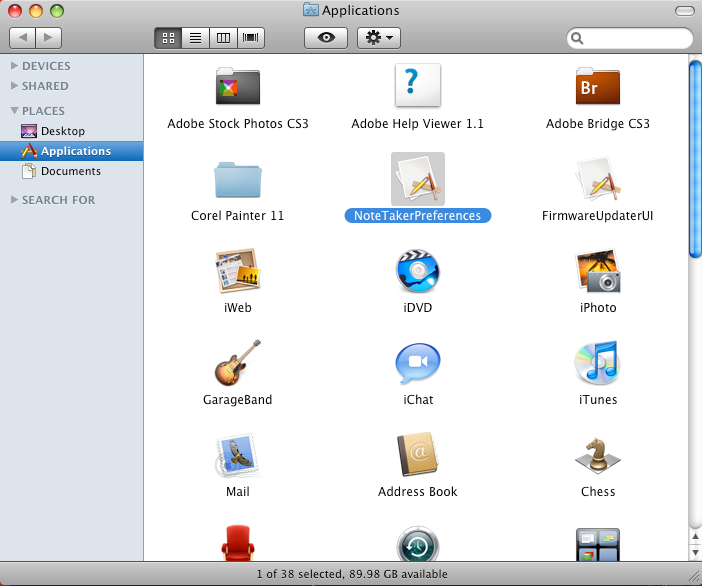Select the Adobe Help Viewer 1.1 icon
Image resolution: width=702 pixels, height=586 pixels.
tap(418, 85)
